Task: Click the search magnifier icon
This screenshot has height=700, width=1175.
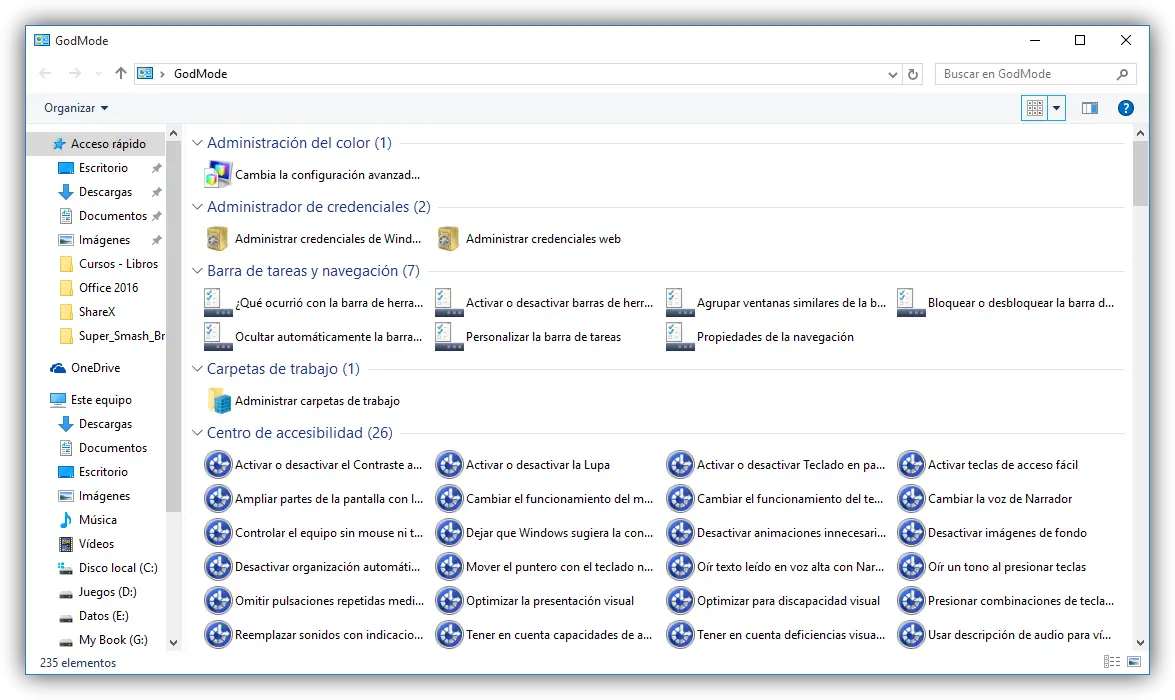Action: tap(1122, 74)
